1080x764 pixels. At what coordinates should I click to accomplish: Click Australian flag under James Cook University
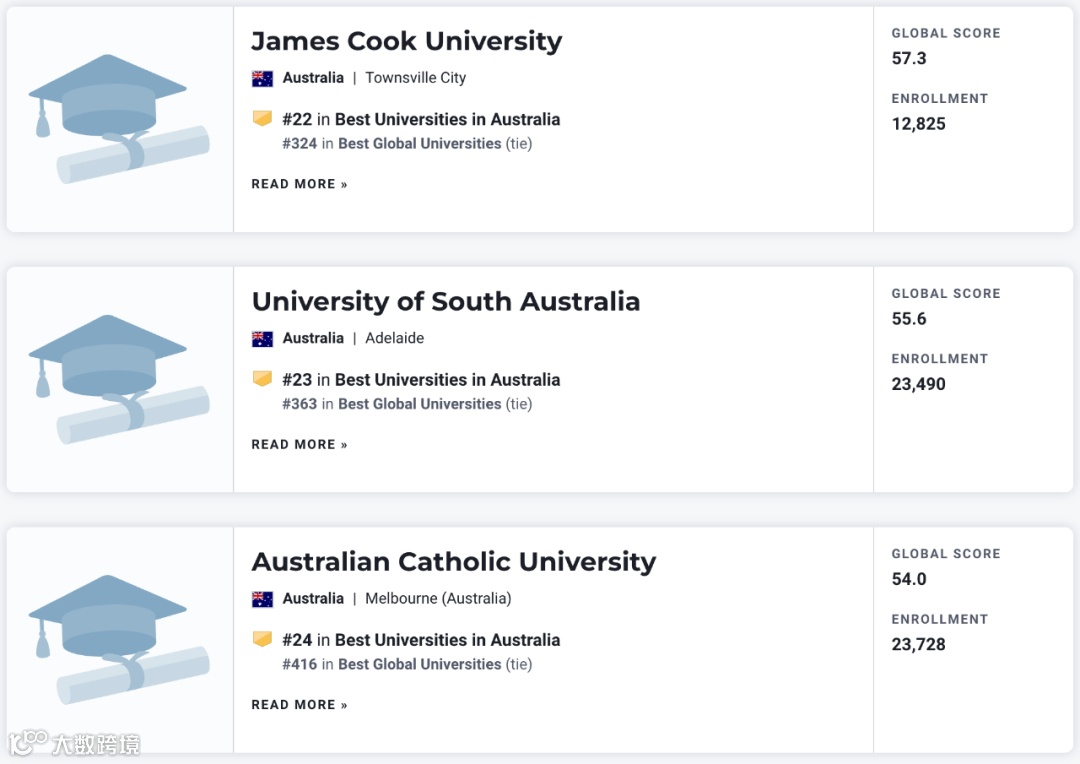[262, 78]
